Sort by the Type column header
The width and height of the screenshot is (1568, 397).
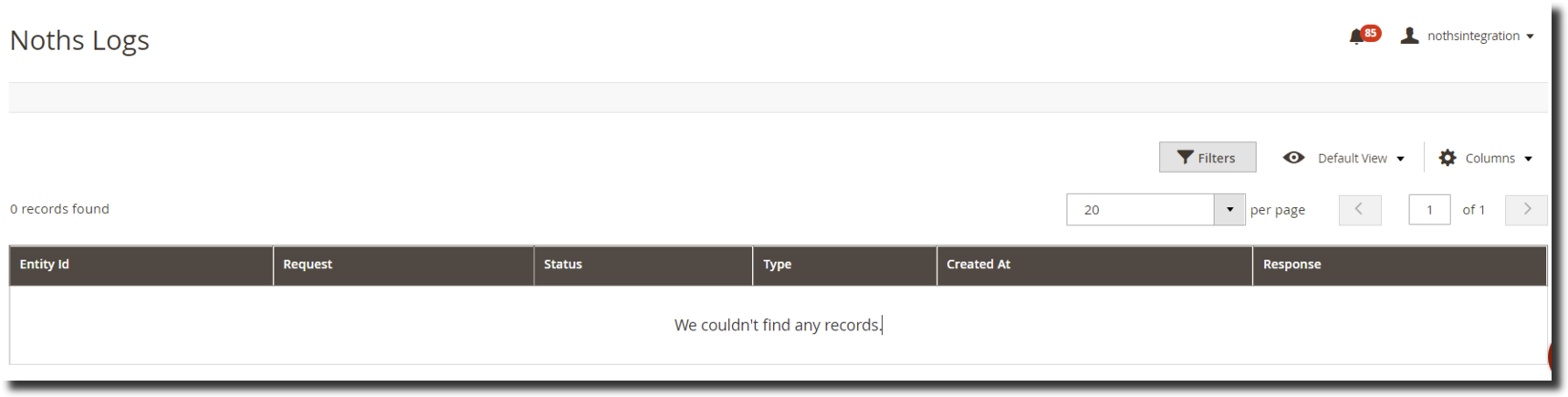point(778,265)
